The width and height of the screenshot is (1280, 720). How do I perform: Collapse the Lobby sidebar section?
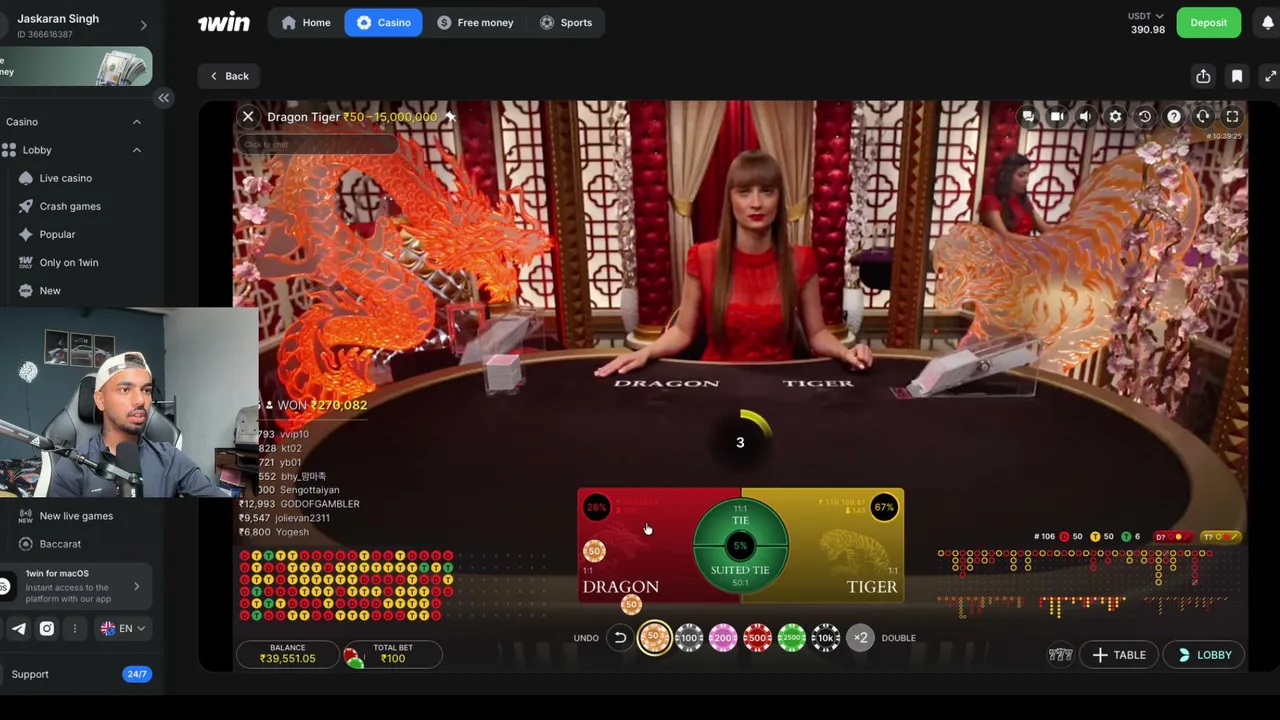coord(137,150)
